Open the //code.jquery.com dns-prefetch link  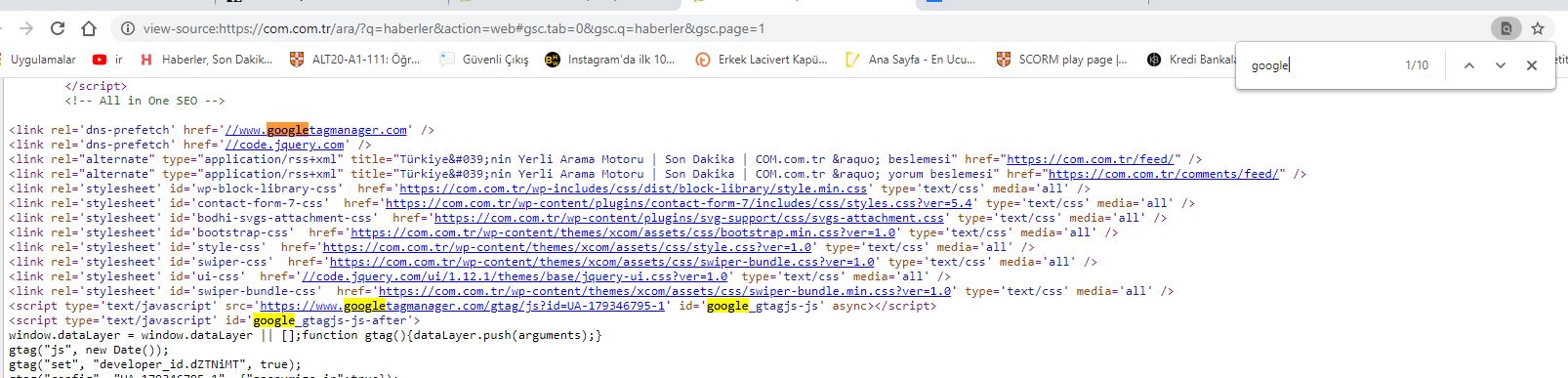284,145
